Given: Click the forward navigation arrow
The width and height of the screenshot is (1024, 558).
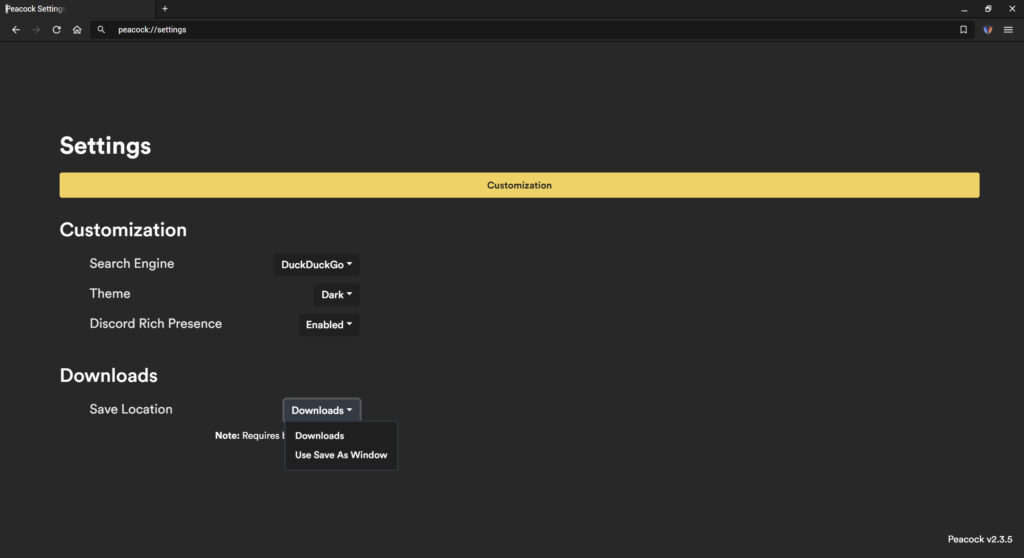Looking at the screenshot, I should (36, 29).
